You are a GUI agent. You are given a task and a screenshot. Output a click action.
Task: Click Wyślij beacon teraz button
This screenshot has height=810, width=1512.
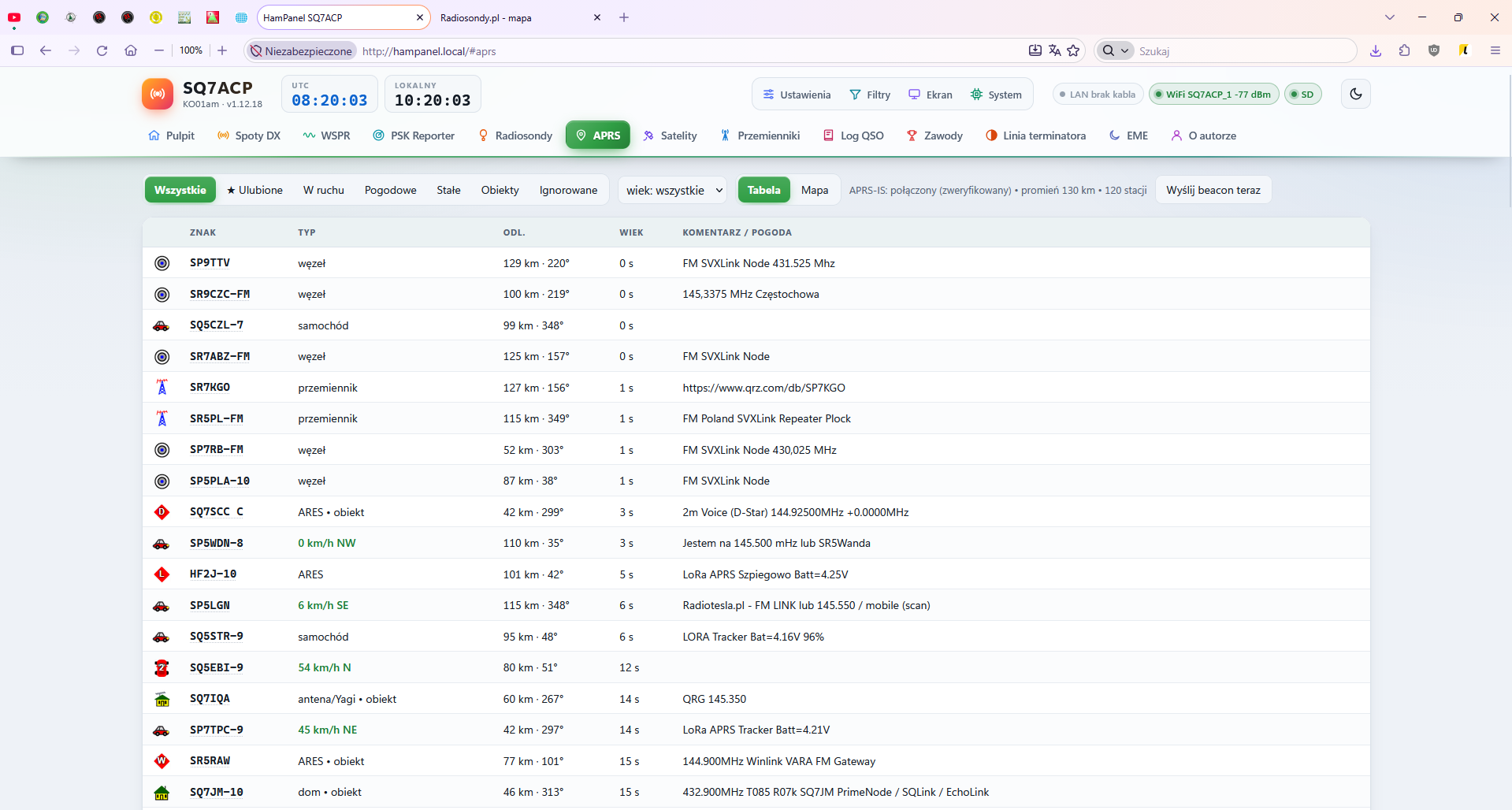pos(1213,190)
